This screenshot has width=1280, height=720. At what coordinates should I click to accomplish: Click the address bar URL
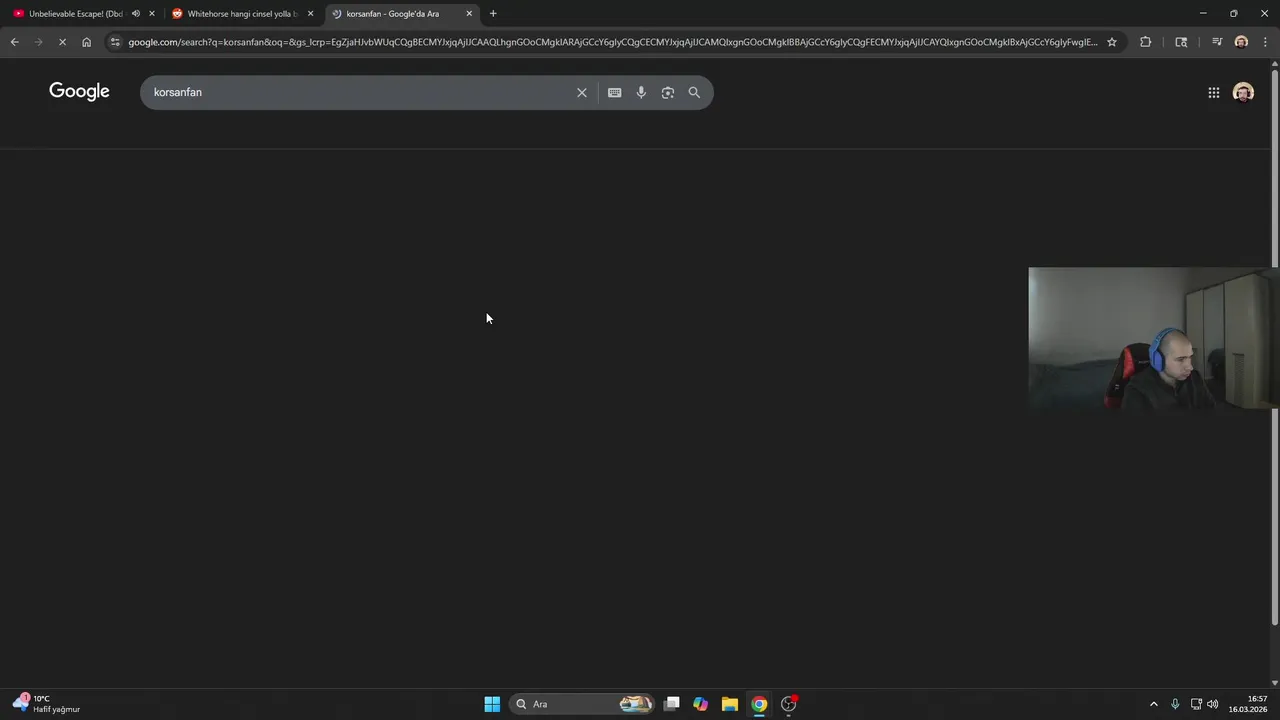612,42
